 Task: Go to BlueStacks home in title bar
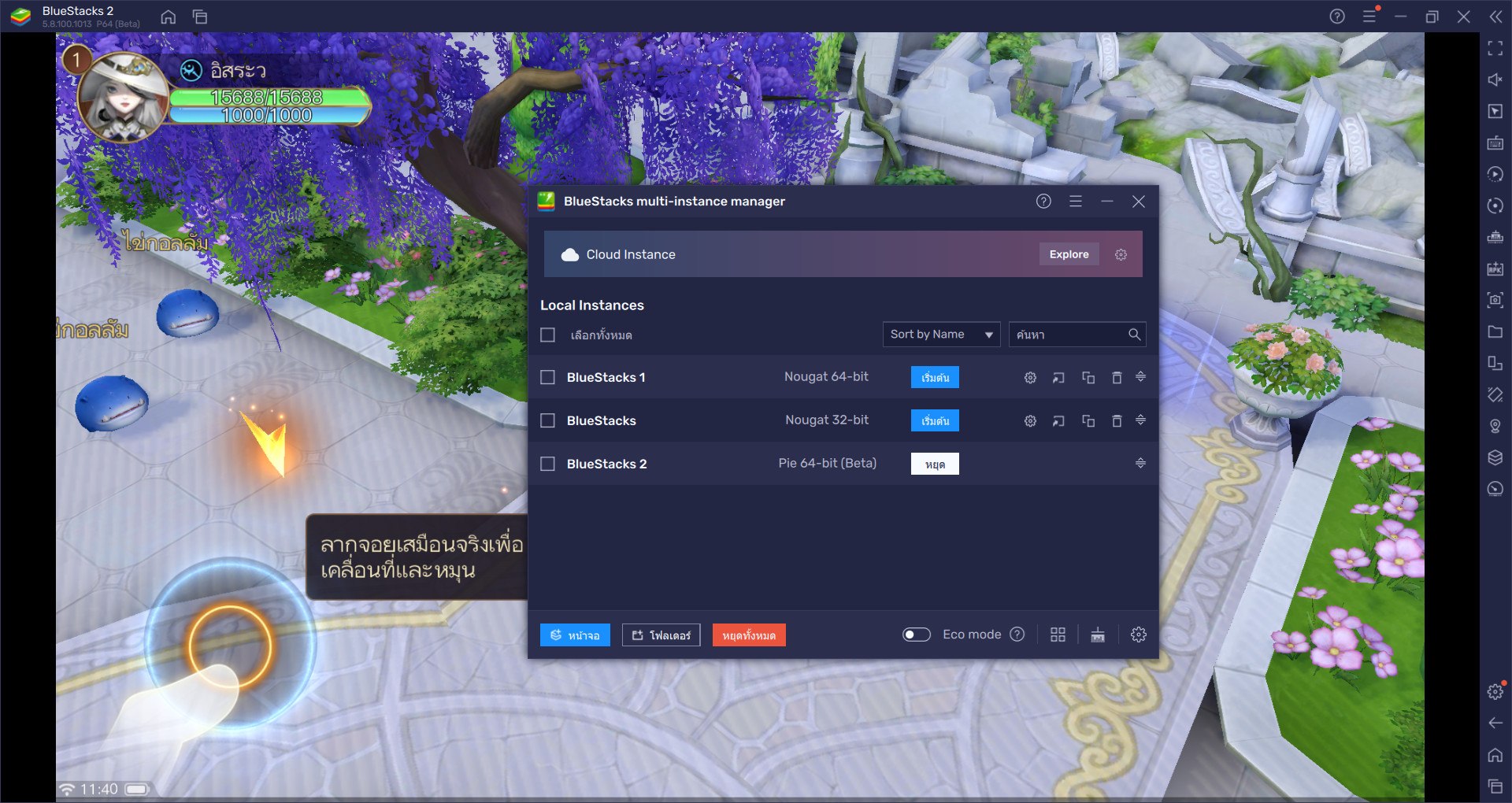[x=168, y=17]
